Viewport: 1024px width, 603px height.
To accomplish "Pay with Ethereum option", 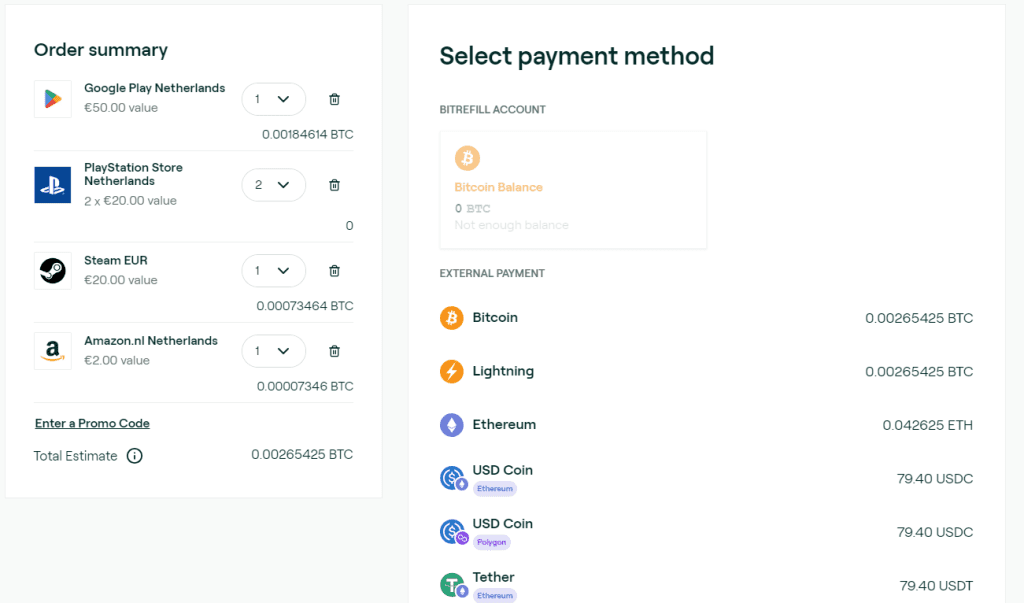I will click(706, 425).
